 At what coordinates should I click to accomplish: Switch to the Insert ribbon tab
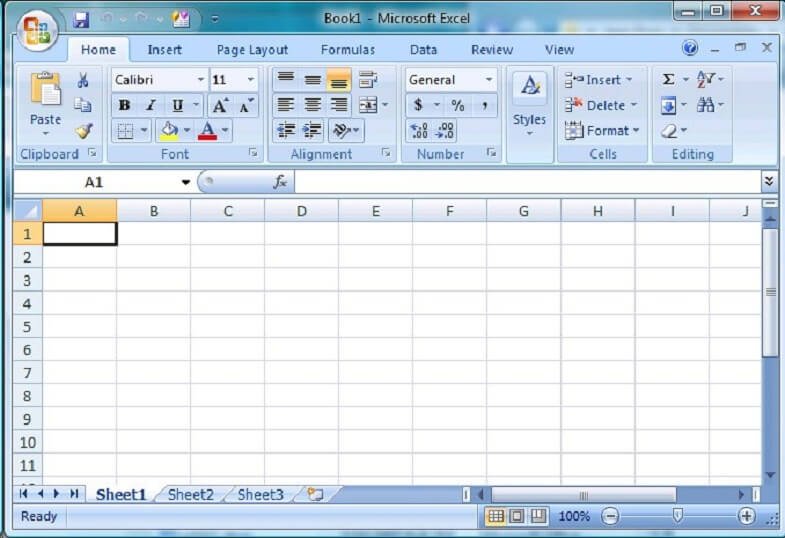(x=165, y=50)
